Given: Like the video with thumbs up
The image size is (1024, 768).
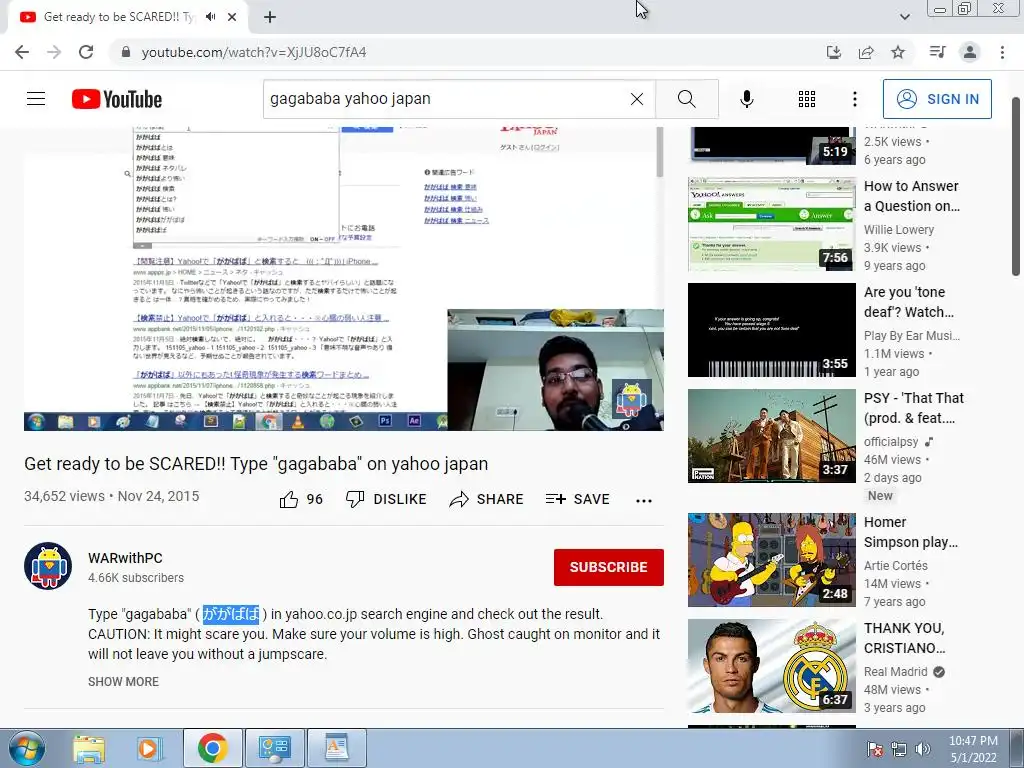Looking at the screenshot, I should (x=300, y=500).
